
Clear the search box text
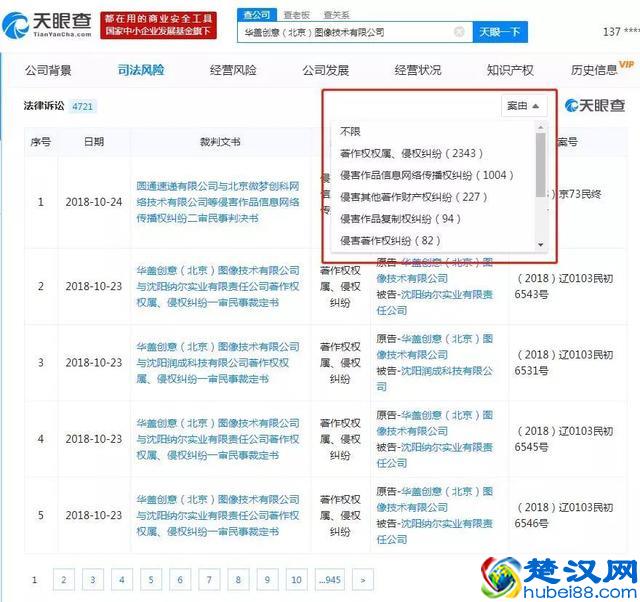click(459, 32)
